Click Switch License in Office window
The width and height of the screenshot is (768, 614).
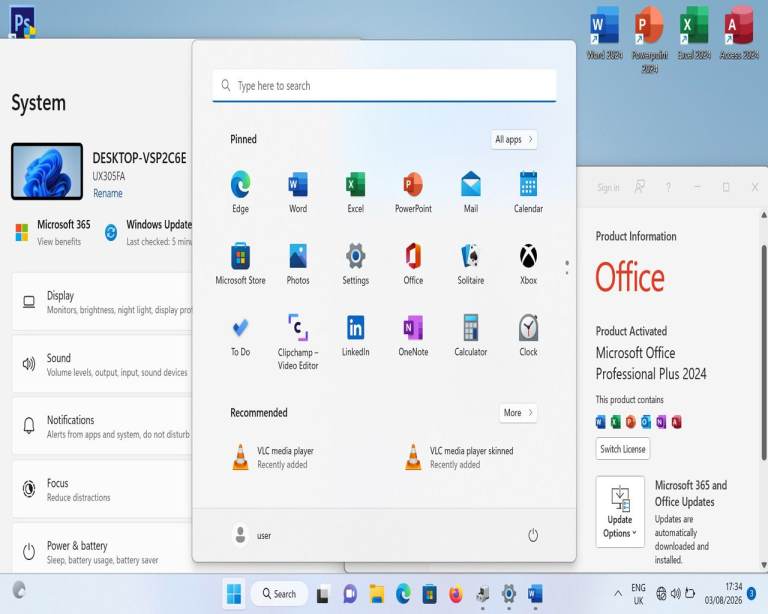[x=623, y=449]
